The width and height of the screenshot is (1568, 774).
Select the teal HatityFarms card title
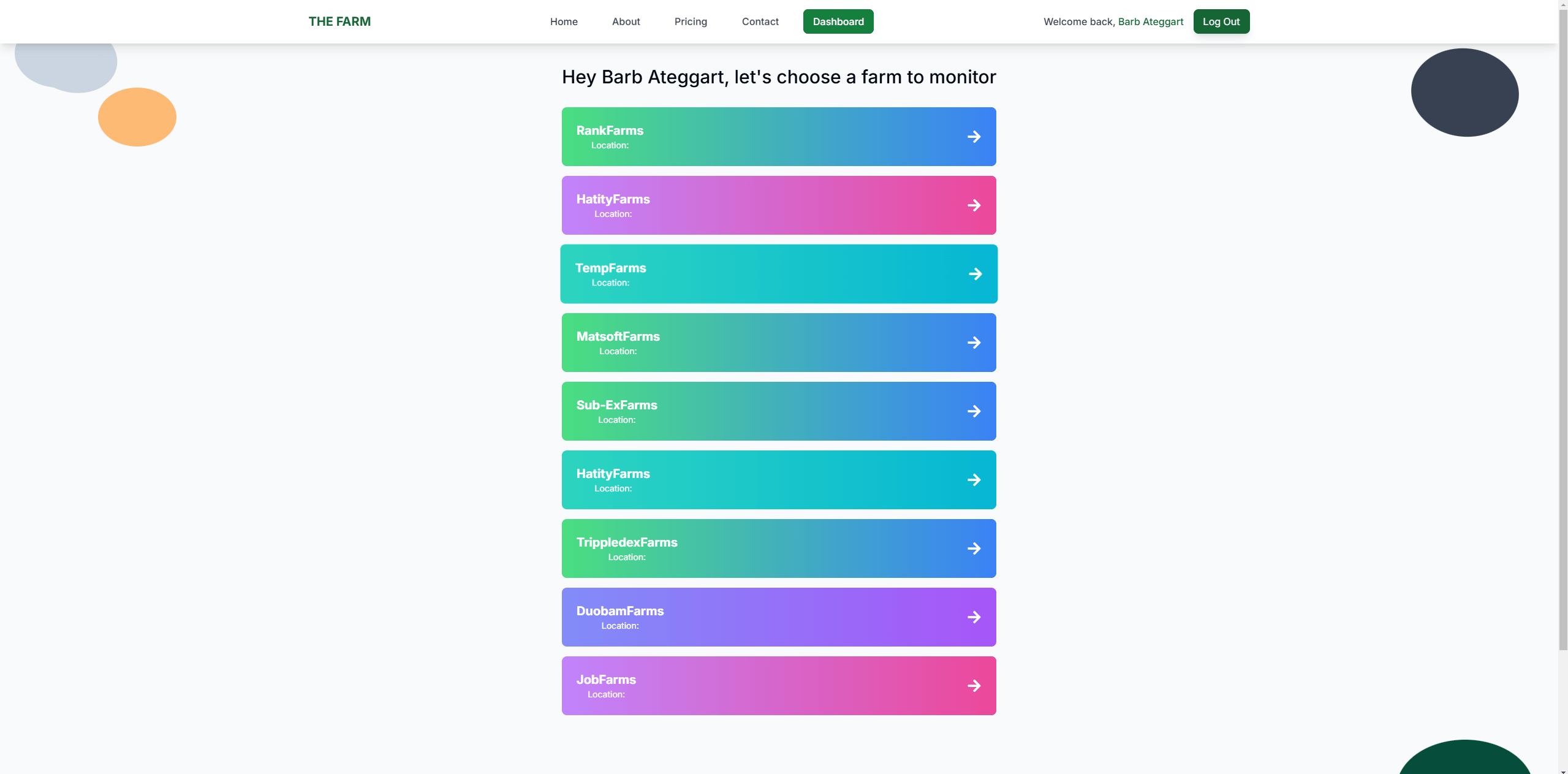point(613,474)
